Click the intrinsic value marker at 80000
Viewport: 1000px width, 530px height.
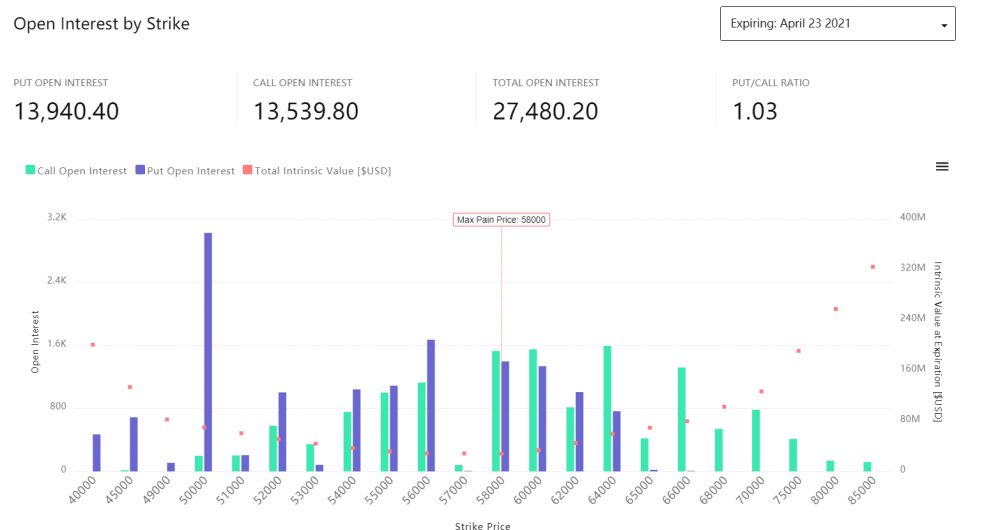pyautogui.click(x=835, y=309)
